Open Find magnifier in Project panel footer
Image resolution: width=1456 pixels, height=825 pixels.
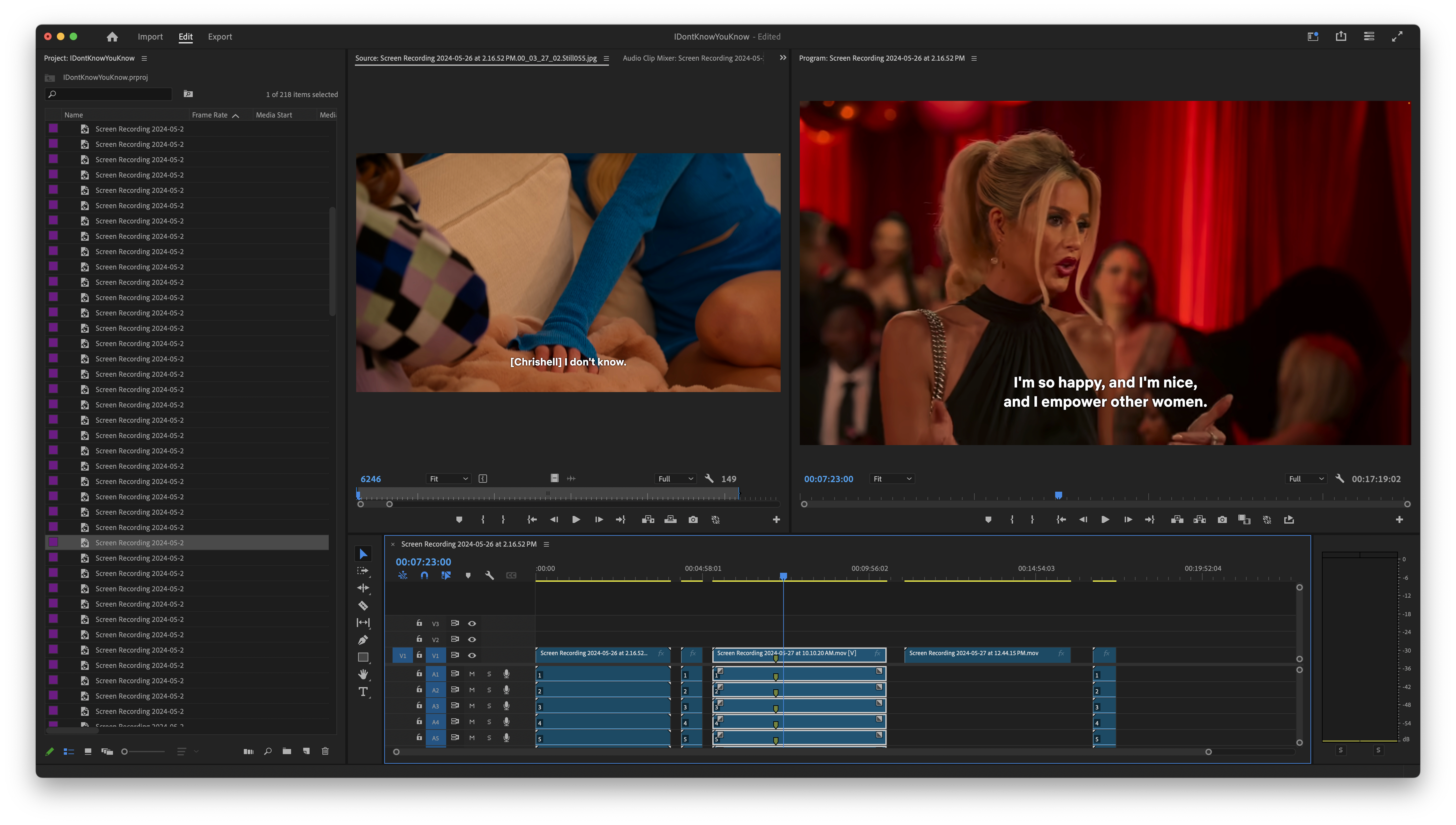click(268, 751)
